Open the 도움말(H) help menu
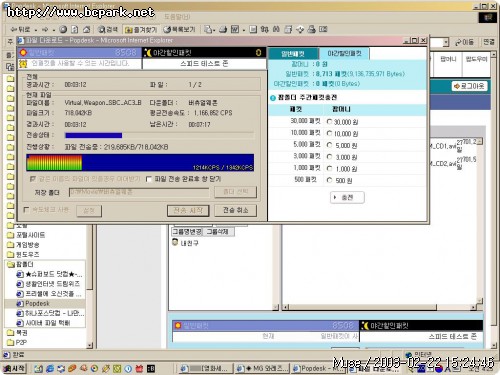This screenshot has width=500, height=375. [x=177, y=17]
